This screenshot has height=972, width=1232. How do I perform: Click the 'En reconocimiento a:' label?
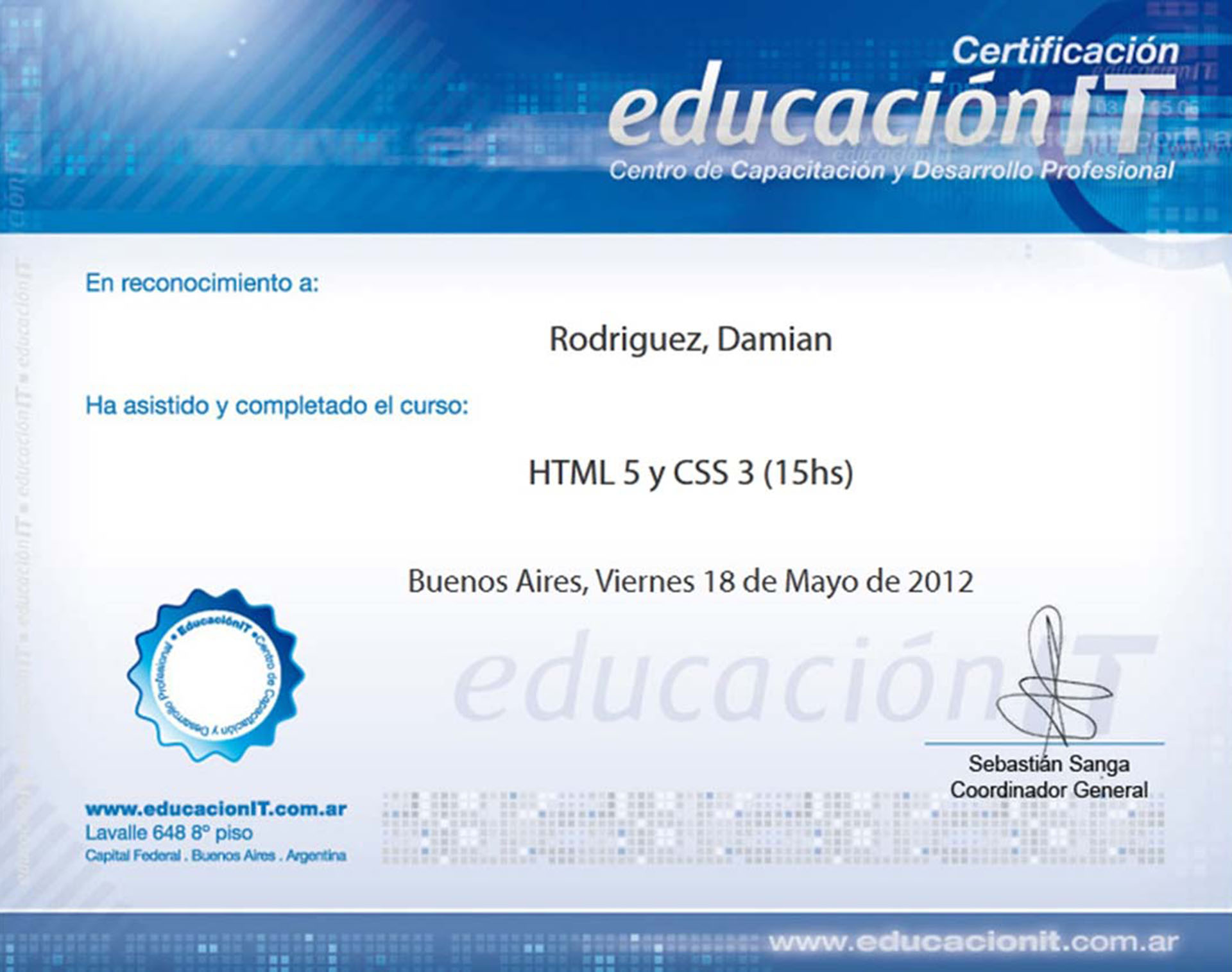tap(202, 283)
